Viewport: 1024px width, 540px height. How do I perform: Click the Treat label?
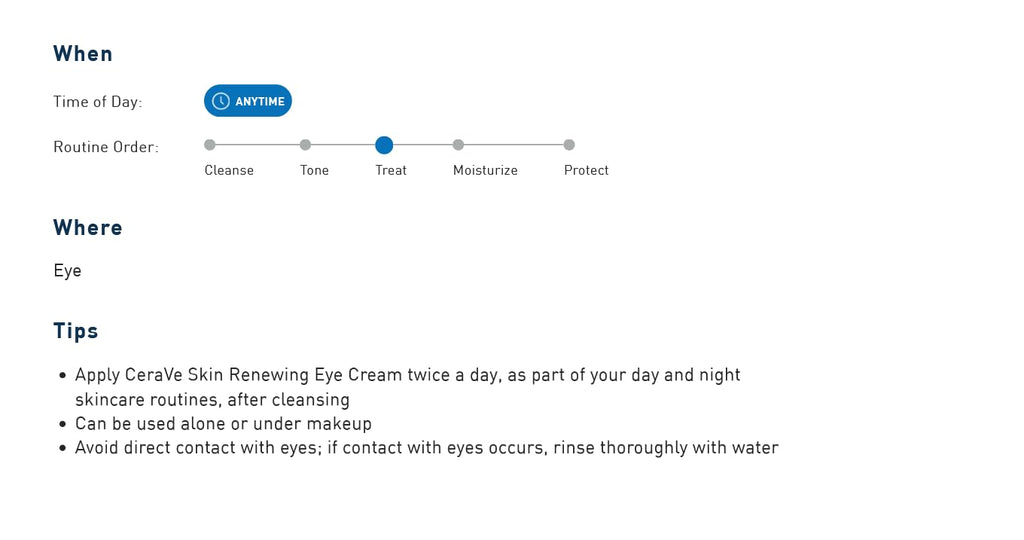point(391,170)
